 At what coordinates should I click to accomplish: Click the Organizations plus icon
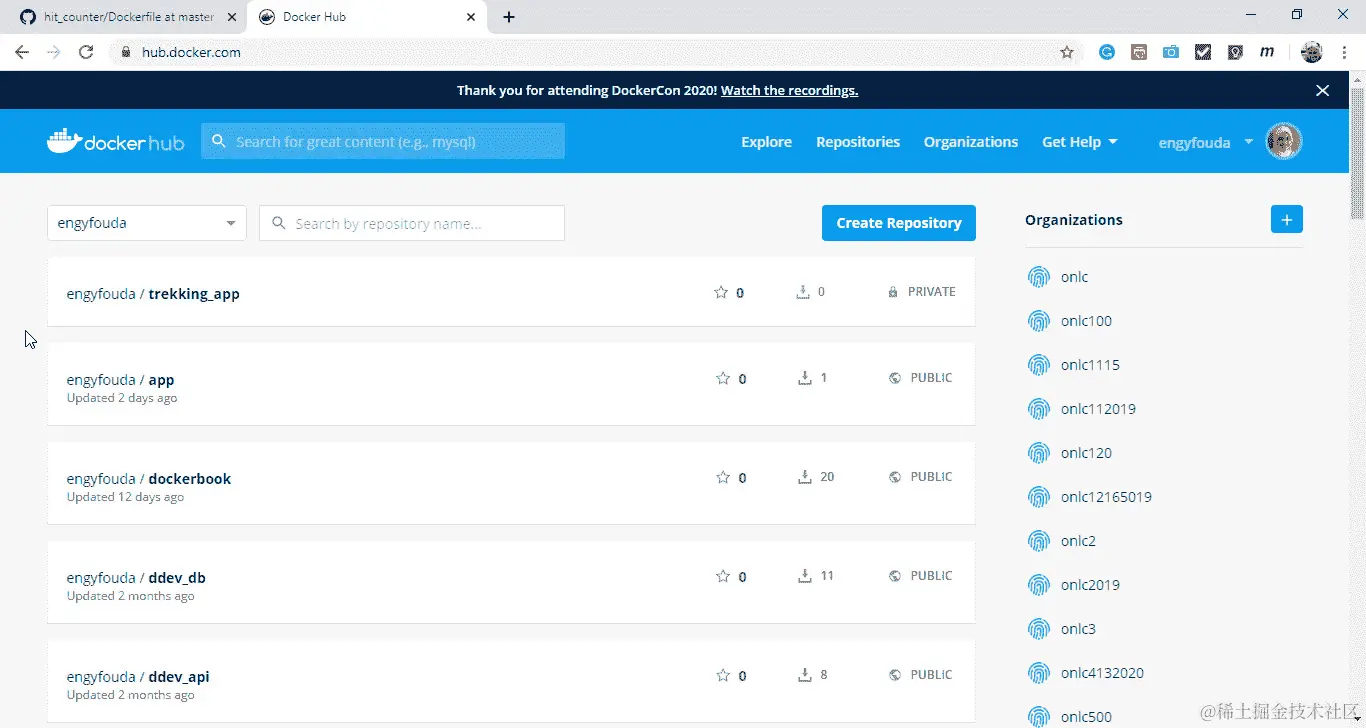1286,218
